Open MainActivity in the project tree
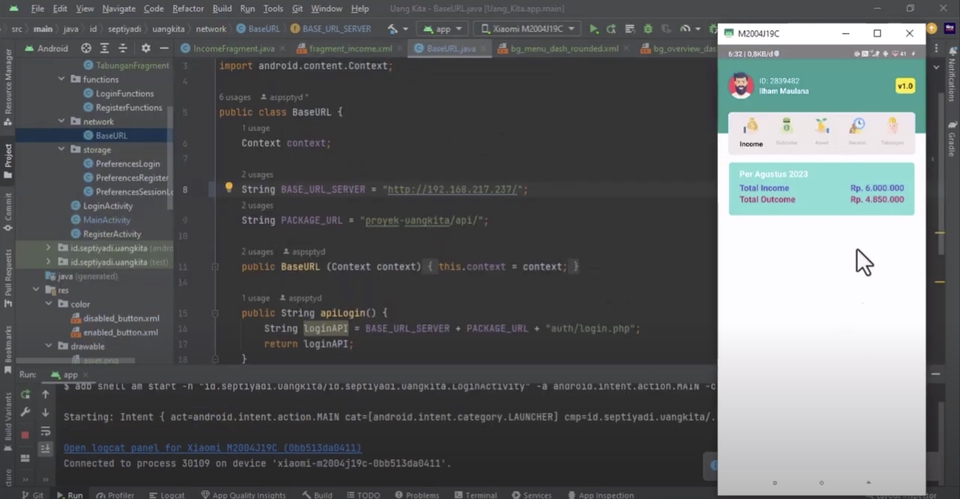Screen dimensions: 960x499 107,220
